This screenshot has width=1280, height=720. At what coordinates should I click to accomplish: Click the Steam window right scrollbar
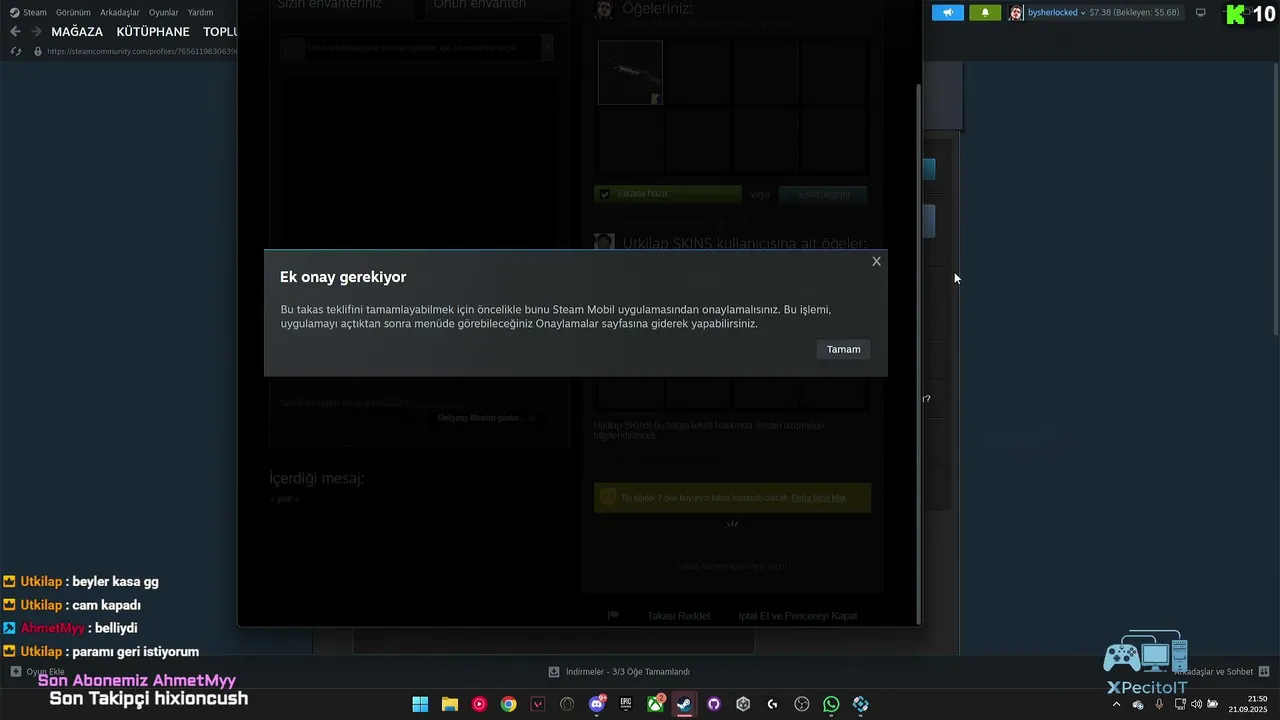click(1274, 200)
